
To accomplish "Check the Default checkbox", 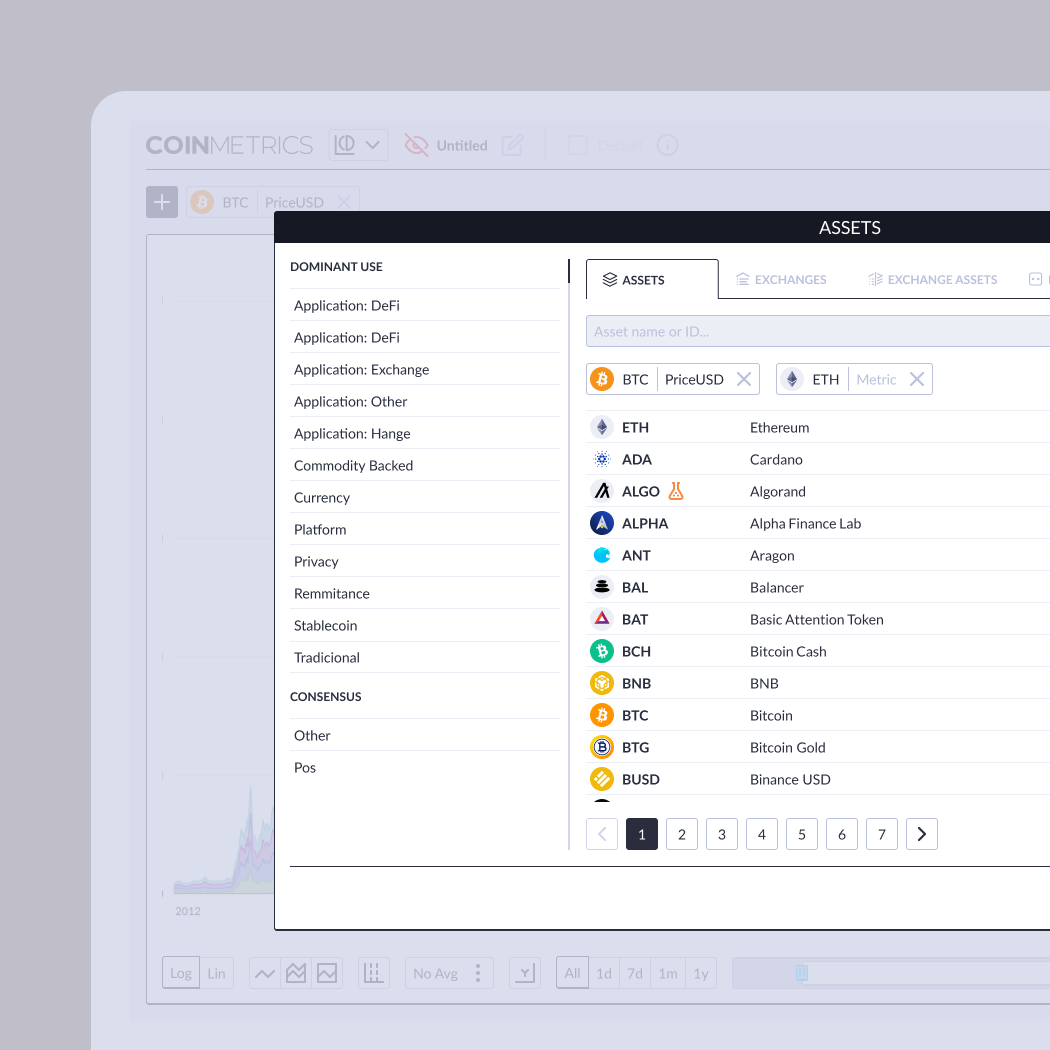I will coord(577,145).
